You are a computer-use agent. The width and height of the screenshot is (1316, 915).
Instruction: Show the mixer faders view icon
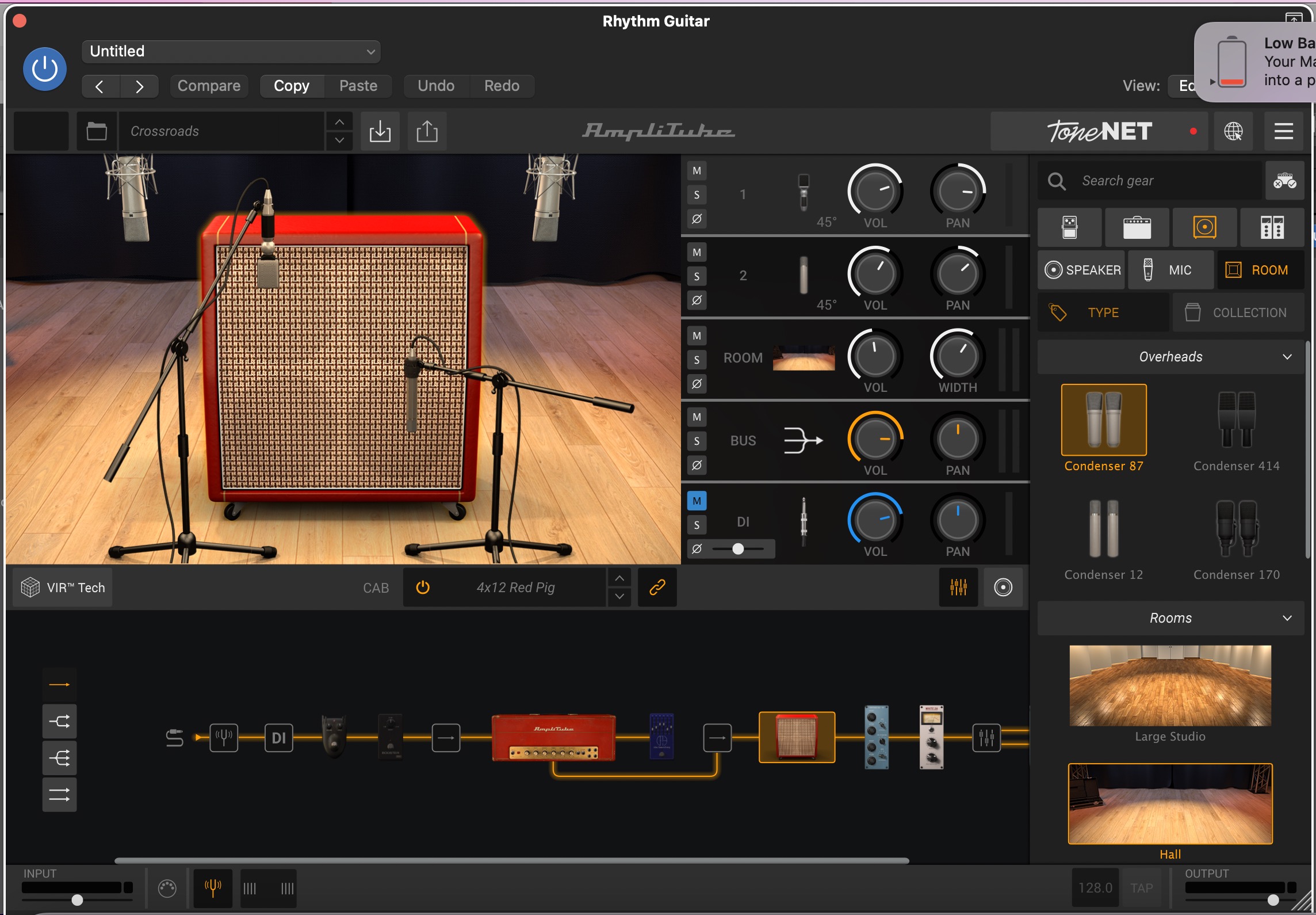pos(958,588)
